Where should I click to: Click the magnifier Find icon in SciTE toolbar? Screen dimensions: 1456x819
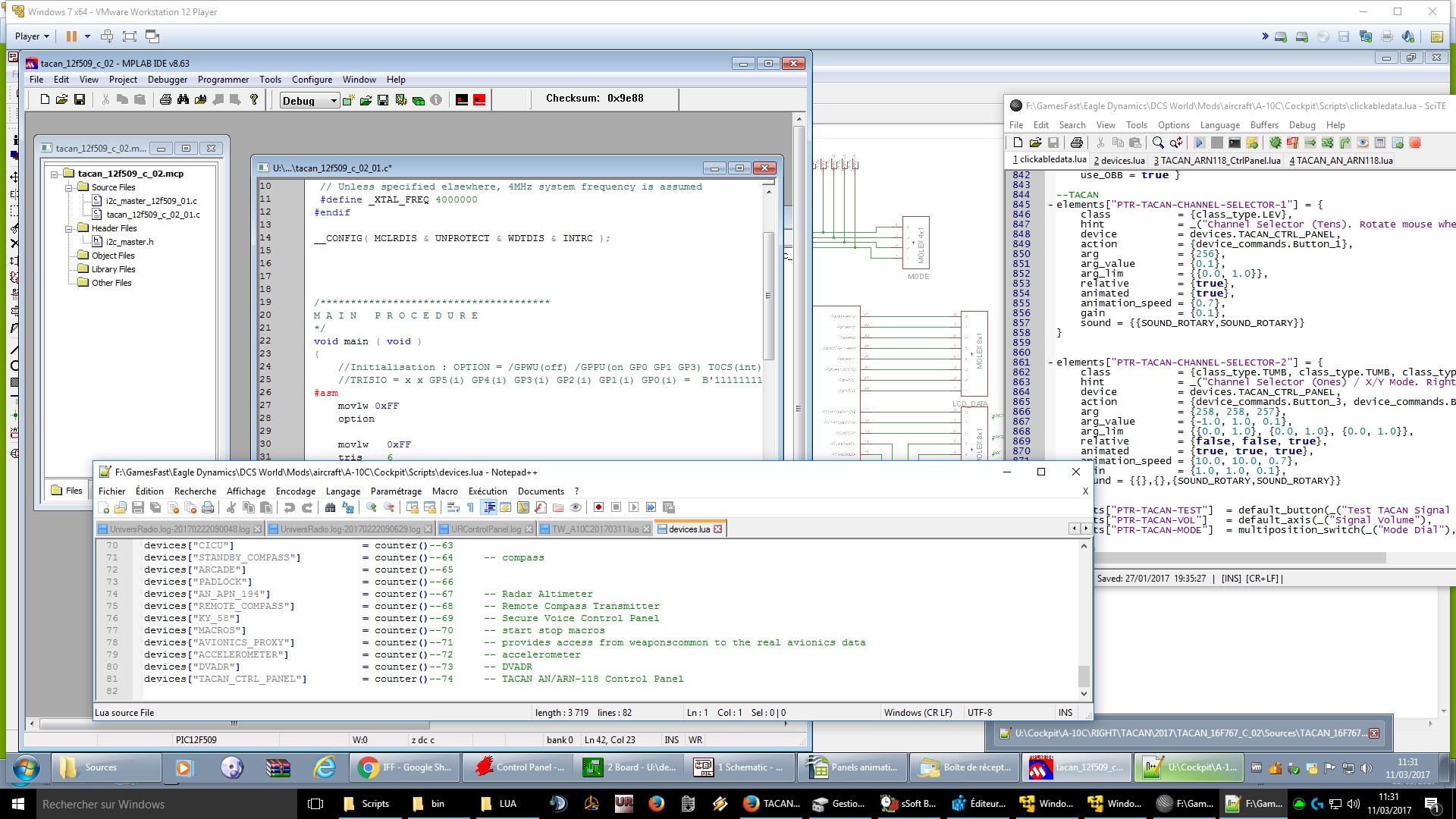1158,143
